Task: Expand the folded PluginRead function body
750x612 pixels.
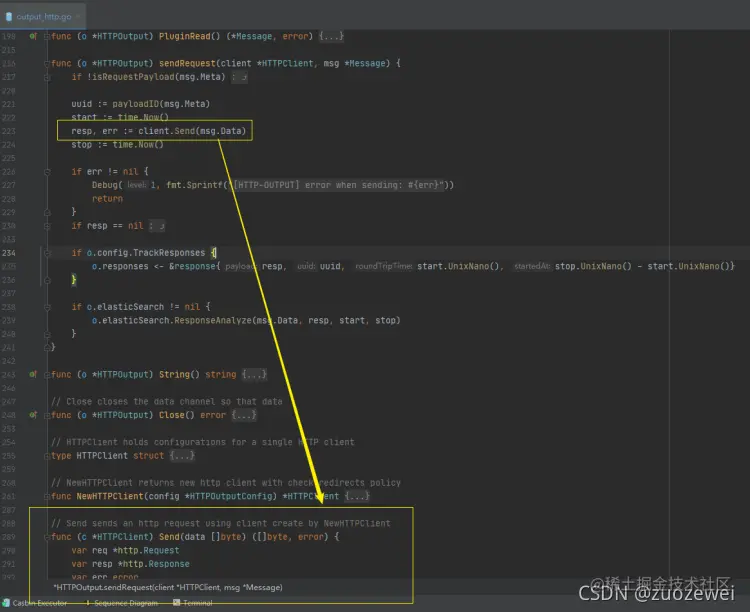Action: click(x=331, y=36)
